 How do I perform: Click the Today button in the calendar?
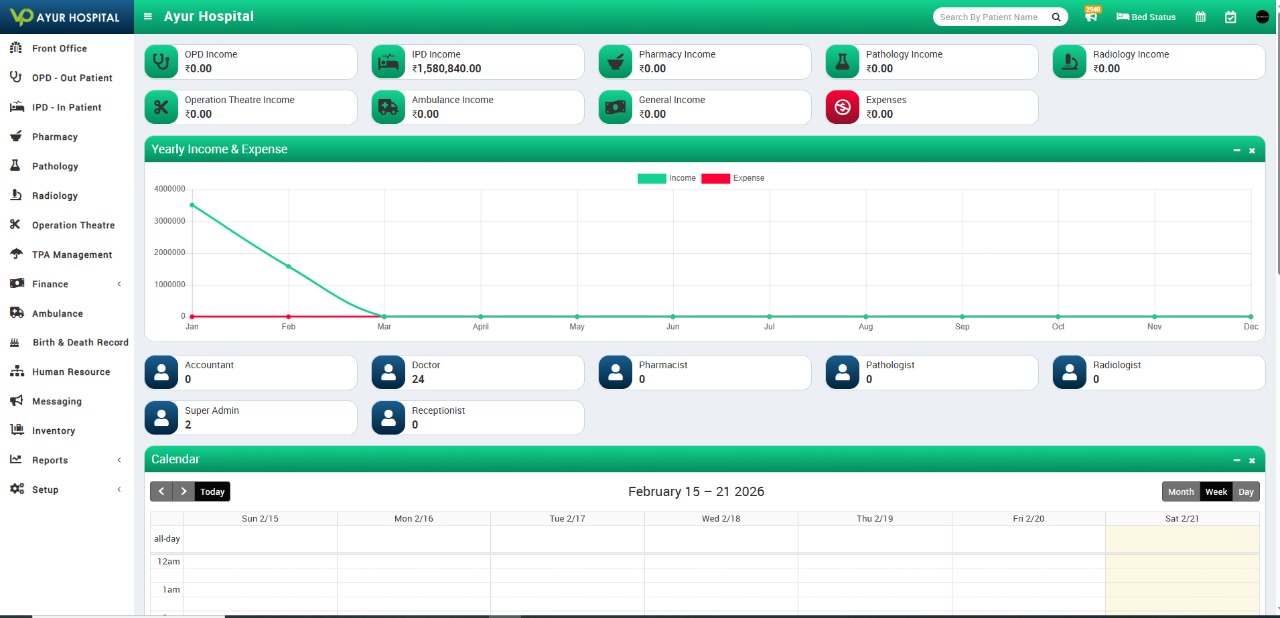[x=212, y=491]
